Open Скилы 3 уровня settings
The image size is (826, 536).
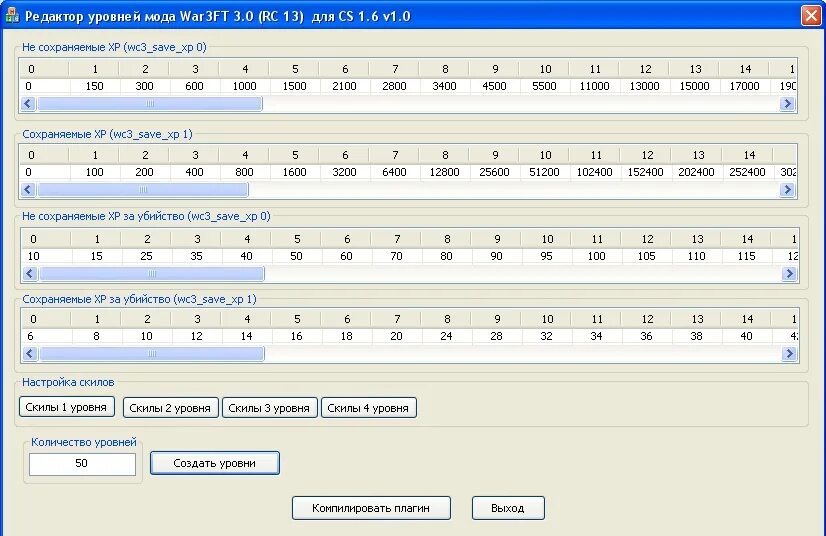(269, 408)
